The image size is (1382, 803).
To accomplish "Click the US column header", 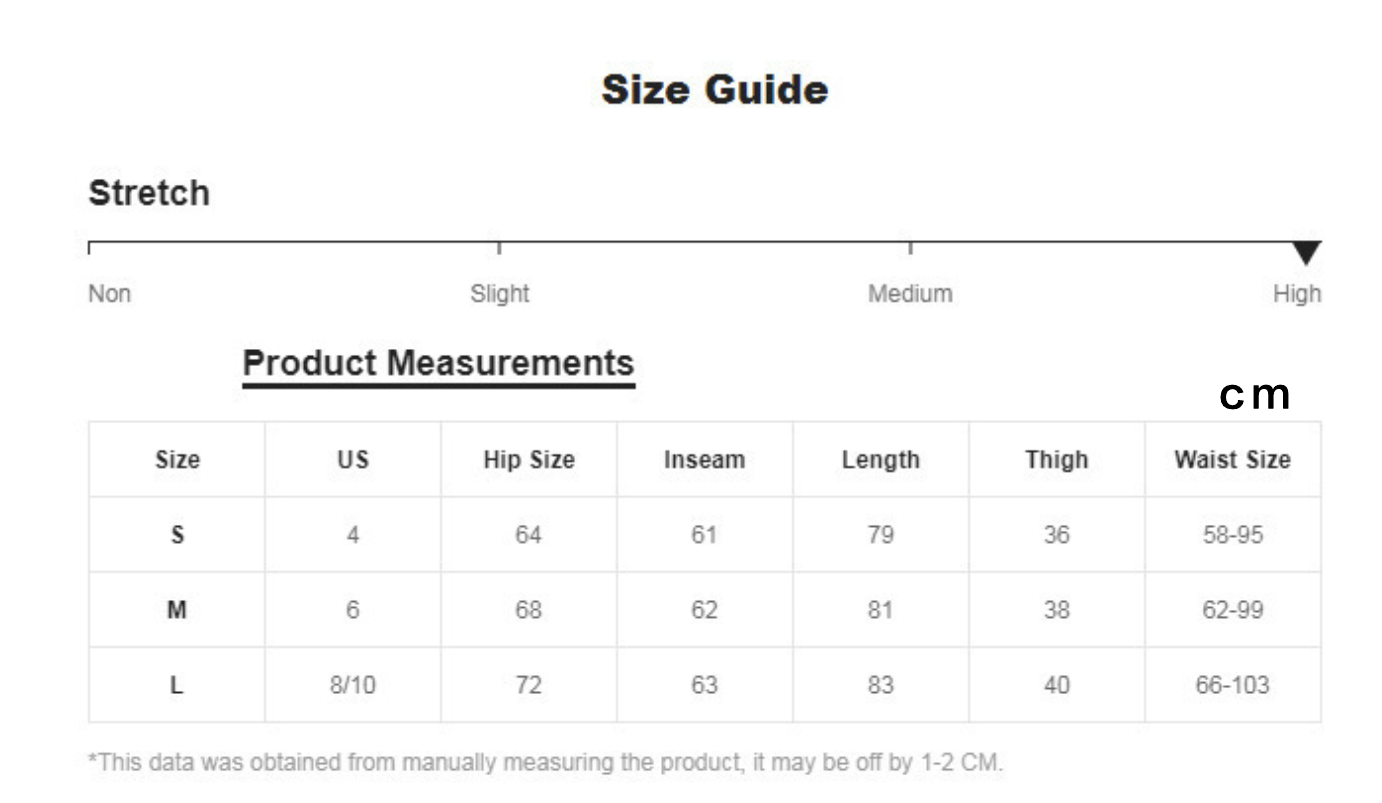I will tap(353, 460).
